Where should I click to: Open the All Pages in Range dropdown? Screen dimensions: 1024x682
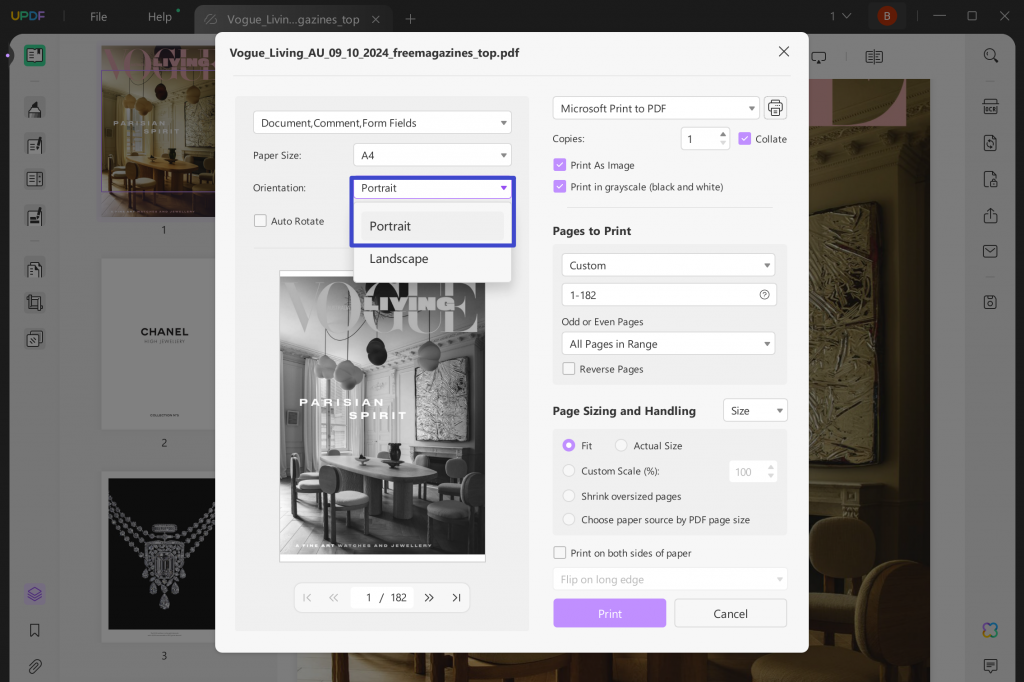pos(667,343)
